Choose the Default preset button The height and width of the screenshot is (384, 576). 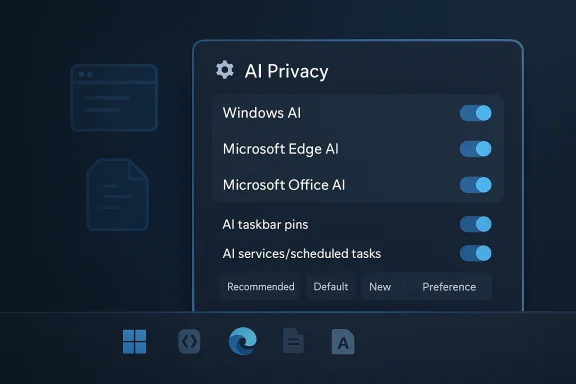[x=331, y=287]
